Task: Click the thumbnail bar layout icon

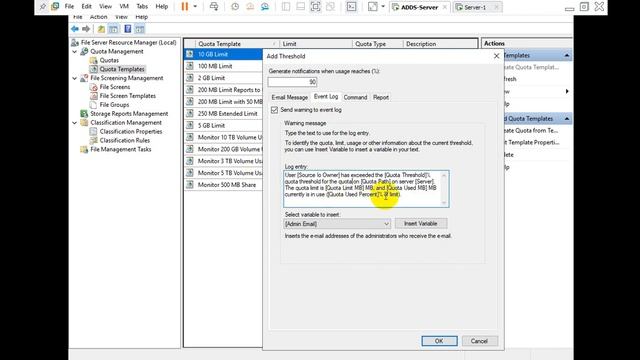Action: (300, 7)
